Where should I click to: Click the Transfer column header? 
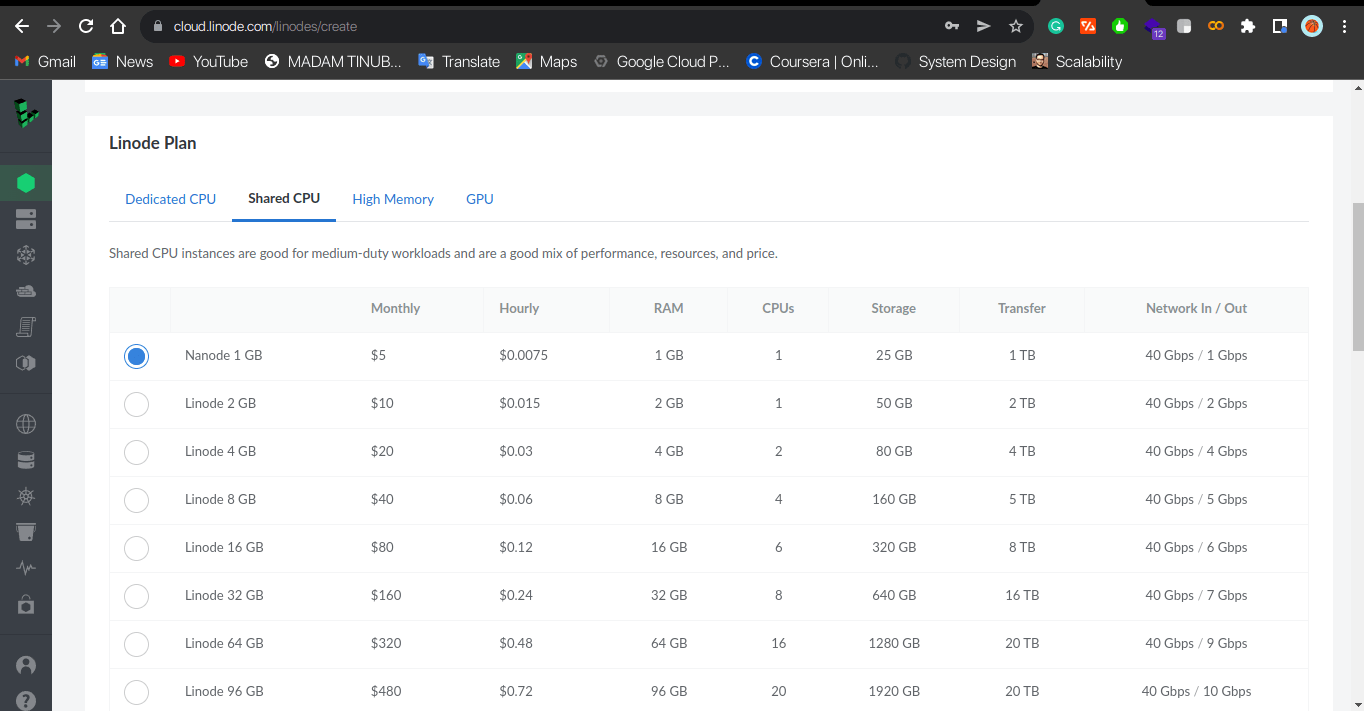pos(1022,309)
